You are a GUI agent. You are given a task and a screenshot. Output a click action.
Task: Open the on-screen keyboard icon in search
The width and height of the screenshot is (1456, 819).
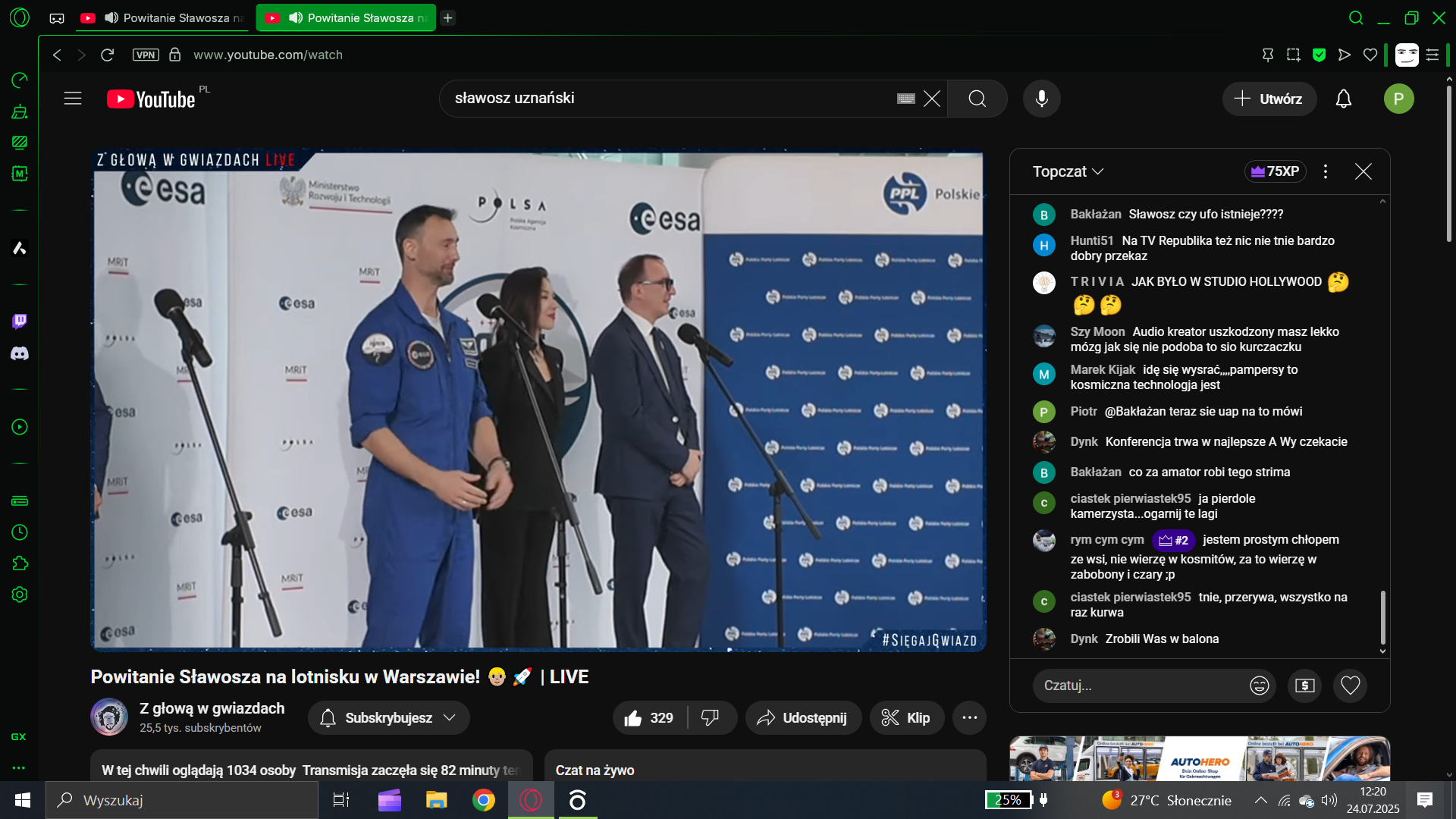(x=906, y=99)
